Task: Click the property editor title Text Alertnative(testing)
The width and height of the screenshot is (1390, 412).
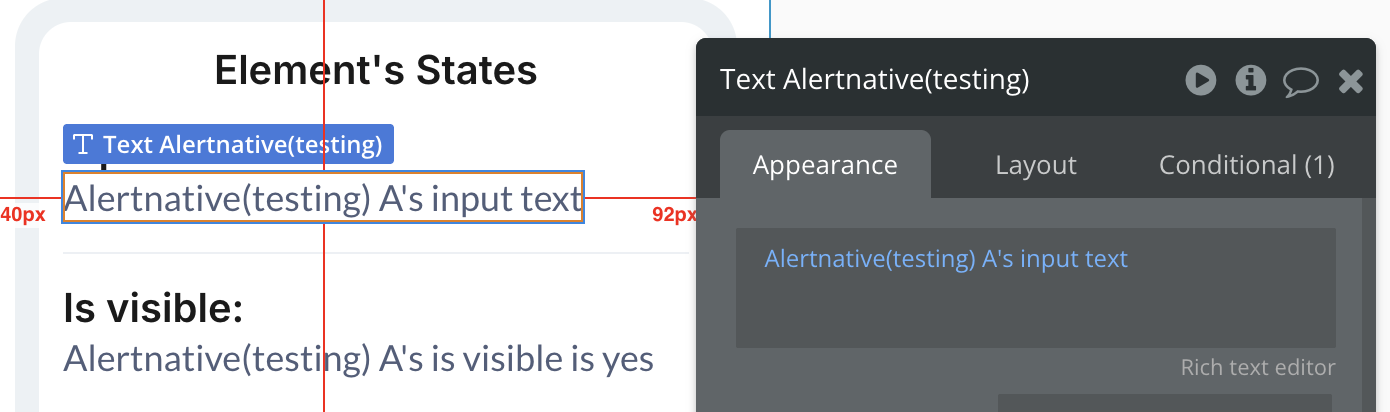Action: click(874, 80)
